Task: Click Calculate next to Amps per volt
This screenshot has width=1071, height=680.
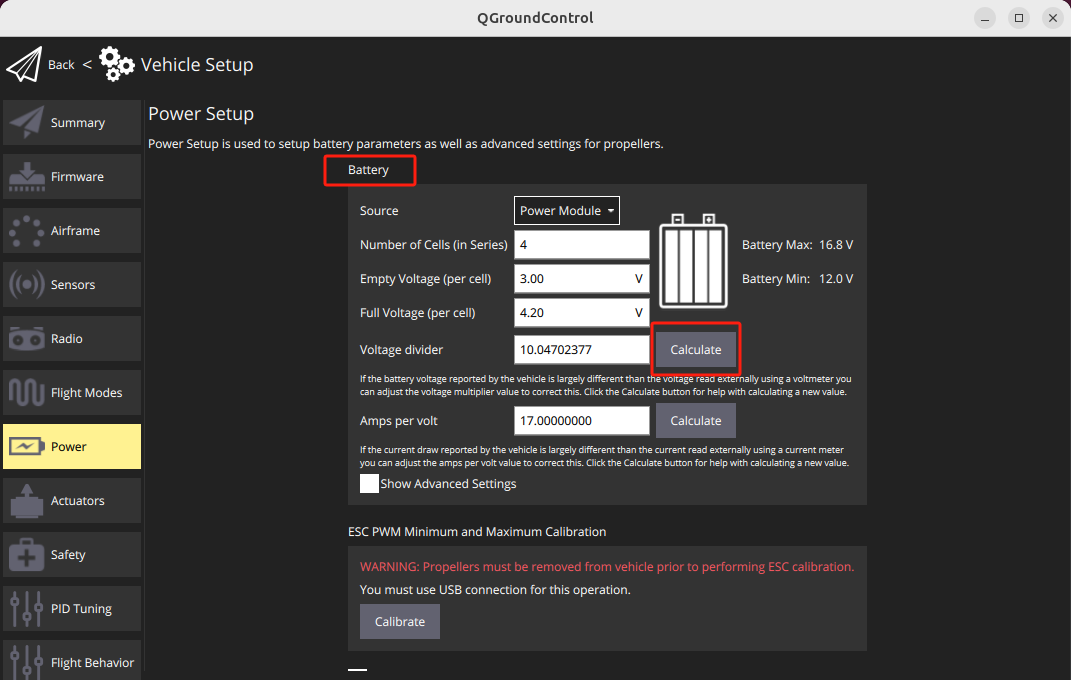Action: (695, 421)
